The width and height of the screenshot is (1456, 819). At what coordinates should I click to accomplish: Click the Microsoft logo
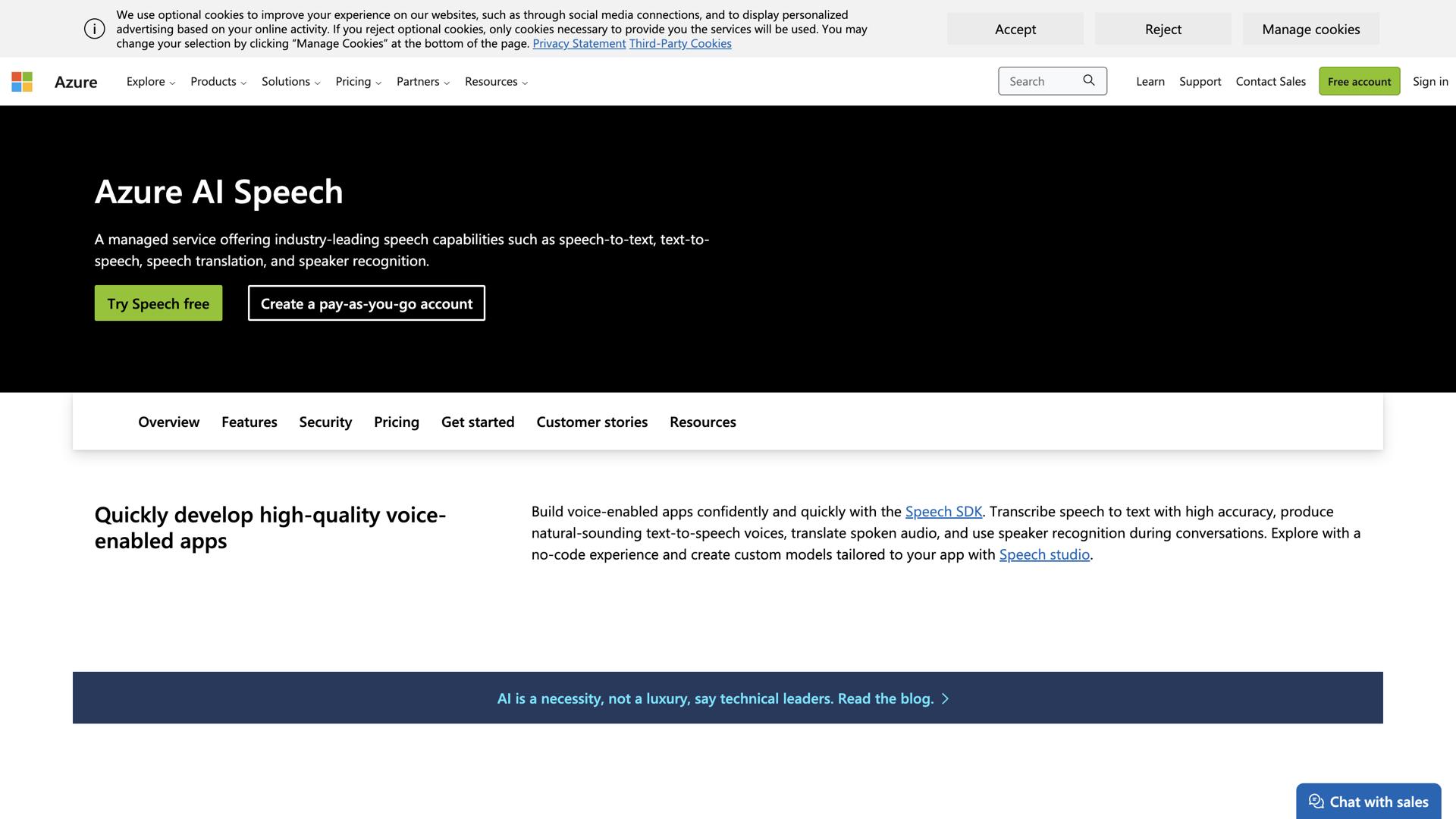(x=22, y=81)
